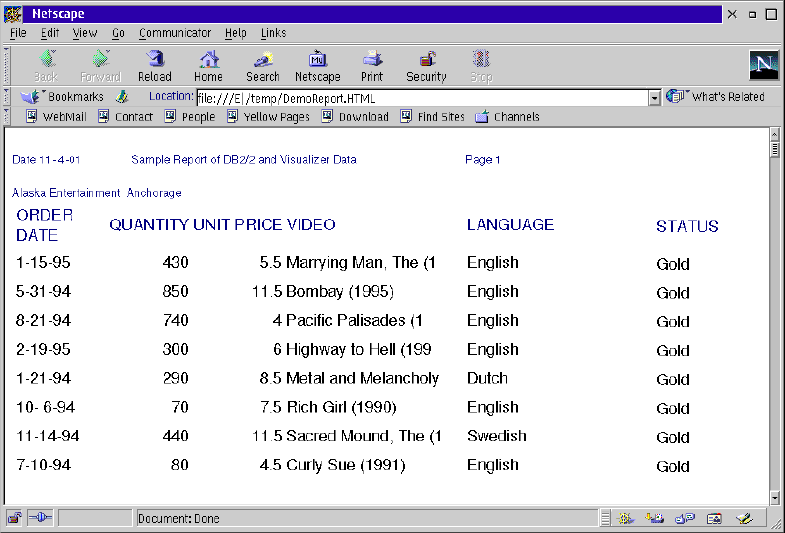
Task: Click the Back navigation icon
Action: coord(47,66)
